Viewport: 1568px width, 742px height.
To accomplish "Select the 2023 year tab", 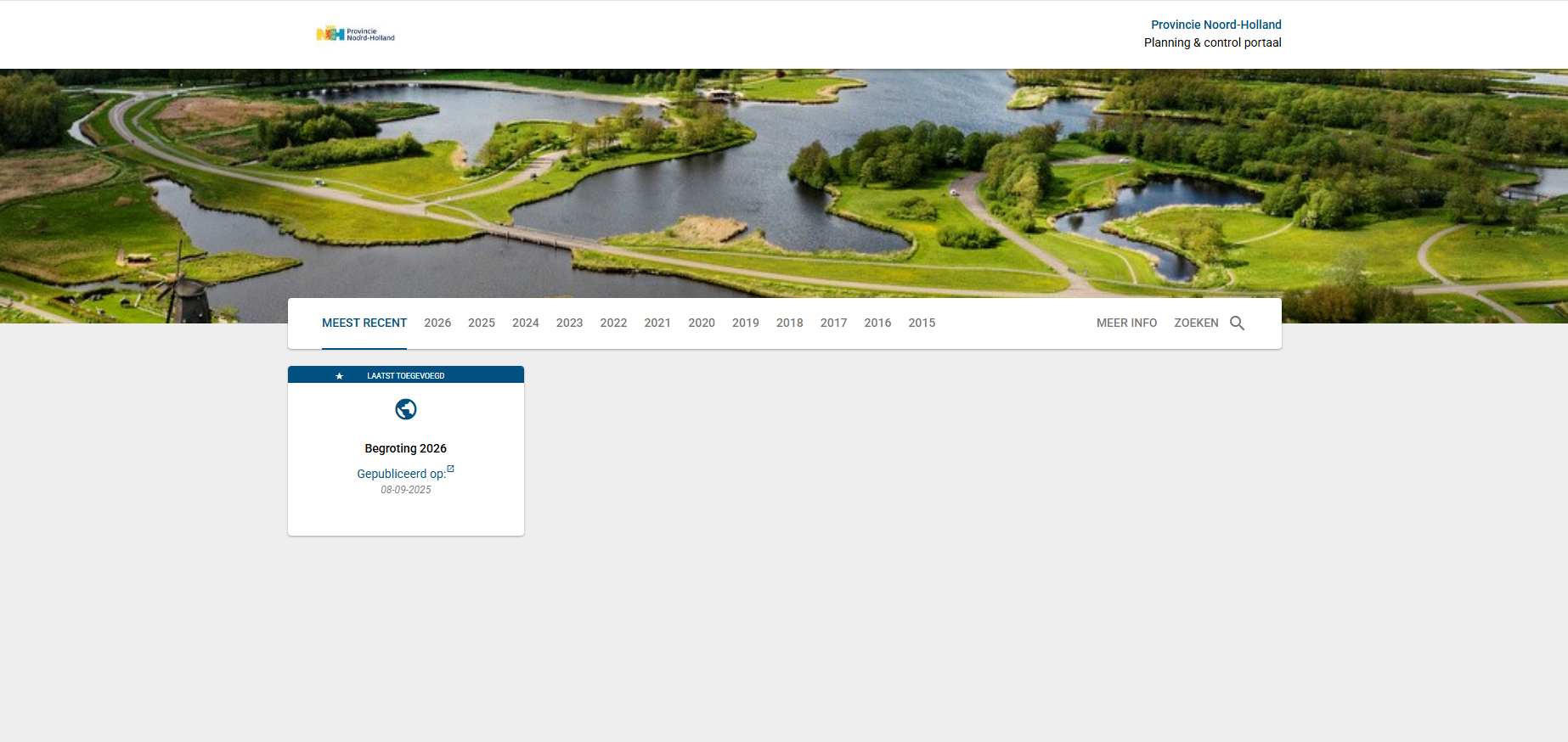I will pyautogui.click(x=569, y=323).
